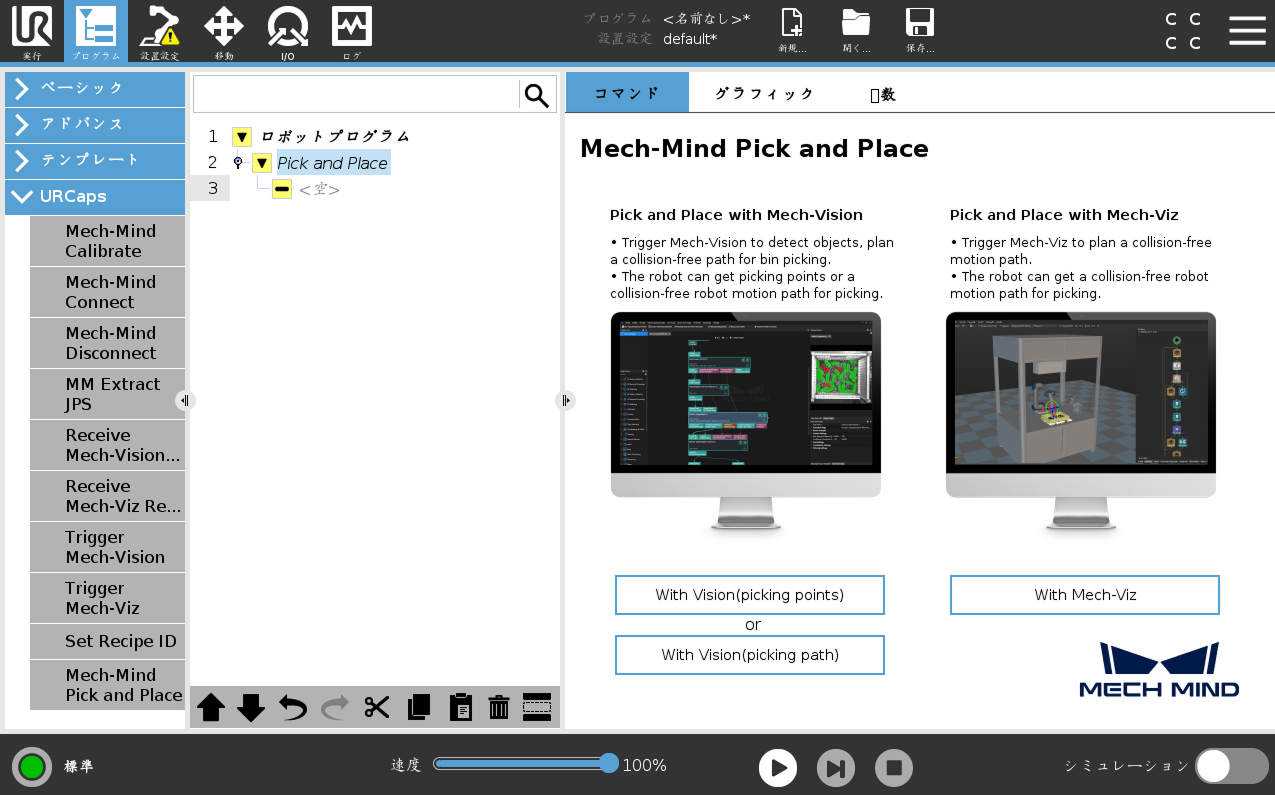1275x795 pixels.
Task: Click the search magnifier icon
Action: [537, 95]
